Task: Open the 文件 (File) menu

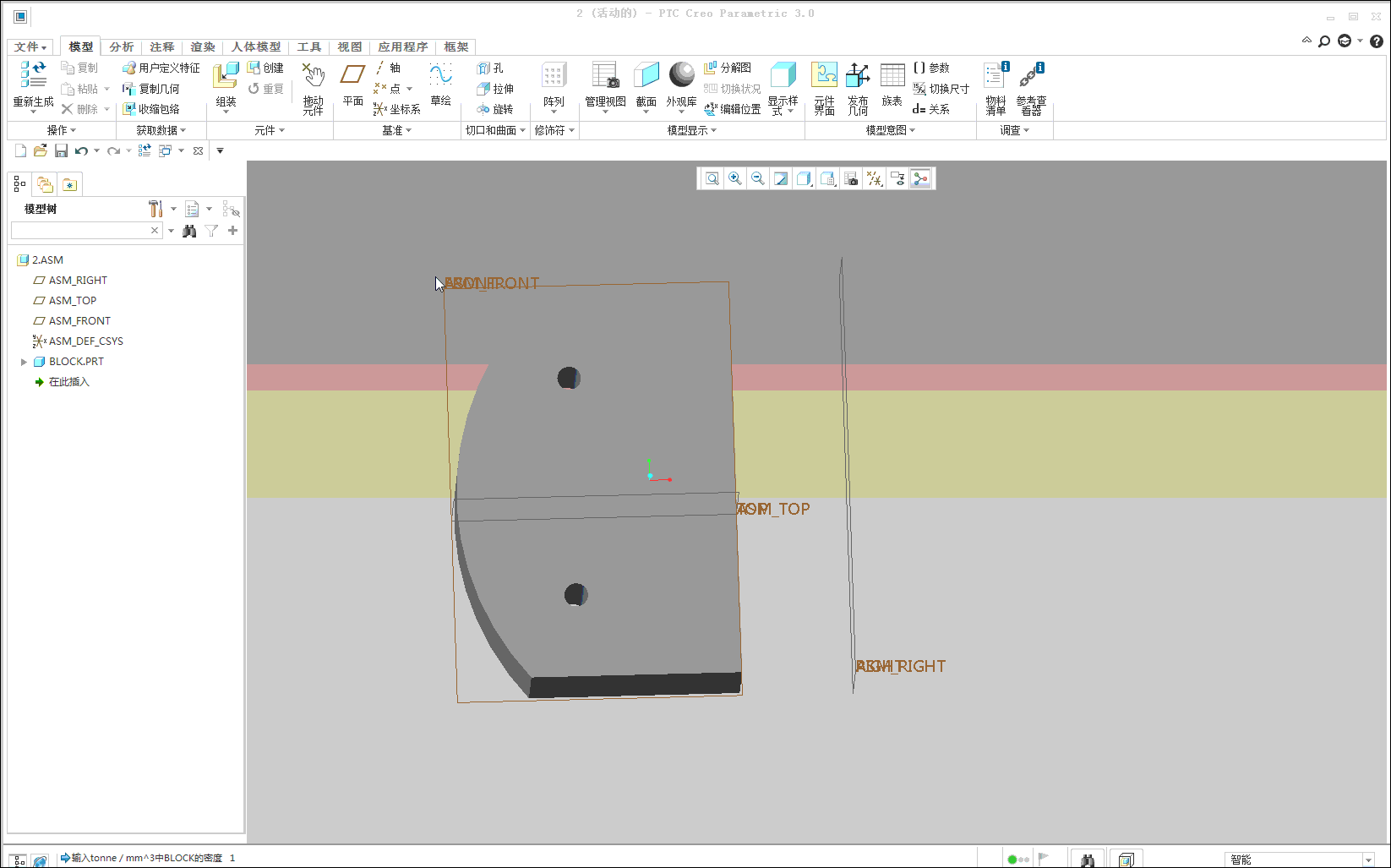Action: [30, 46]
